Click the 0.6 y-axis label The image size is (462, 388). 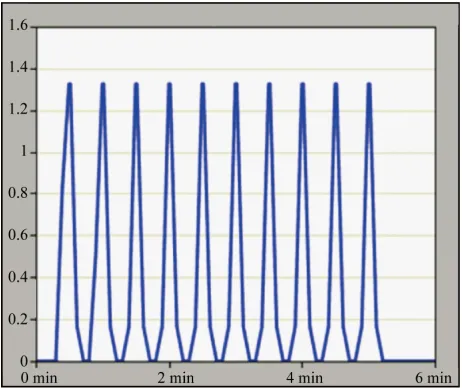(18, 235)
